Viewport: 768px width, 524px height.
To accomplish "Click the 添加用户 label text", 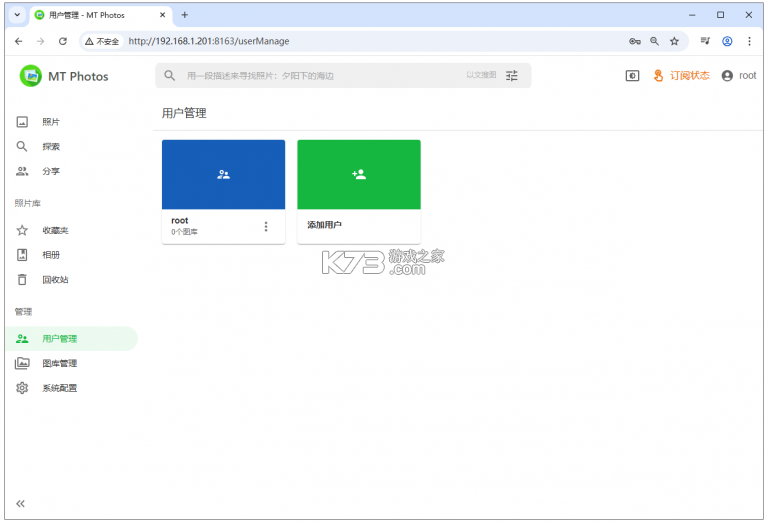I will point(324,225).
